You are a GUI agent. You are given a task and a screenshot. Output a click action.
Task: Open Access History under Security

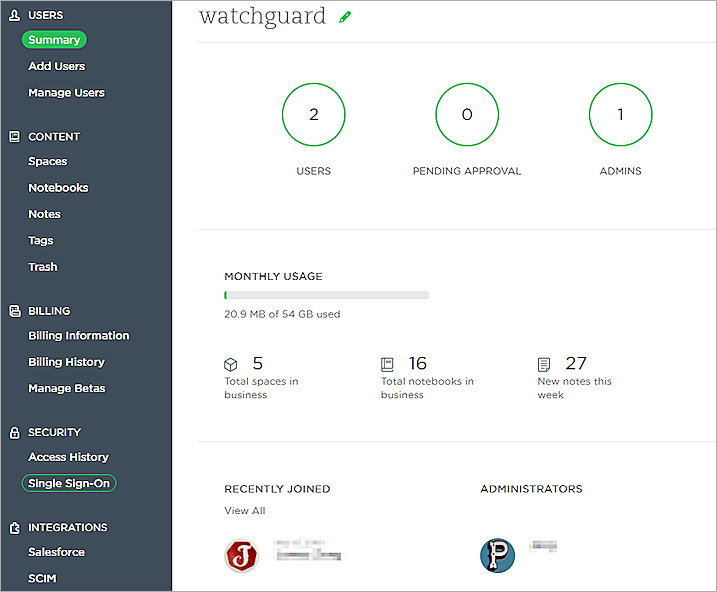(69, 457)
